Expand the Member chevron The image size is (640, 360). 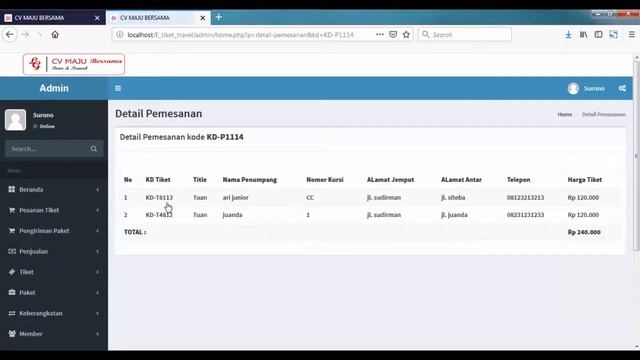tap(98, 334)
